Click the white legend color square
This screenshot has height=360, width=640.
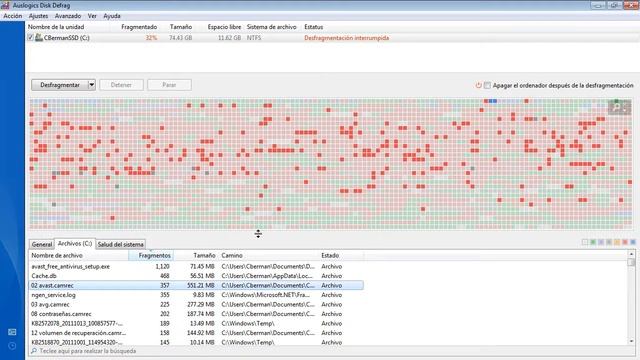point(585,242)
